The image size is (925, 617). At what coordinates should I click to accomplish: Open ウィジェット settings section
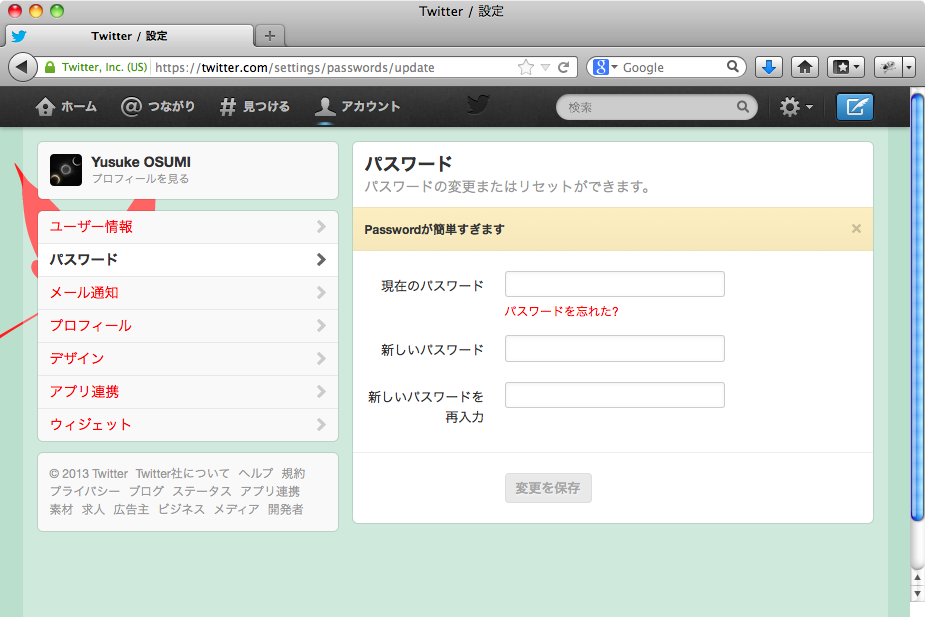click(x=188, y=425)
